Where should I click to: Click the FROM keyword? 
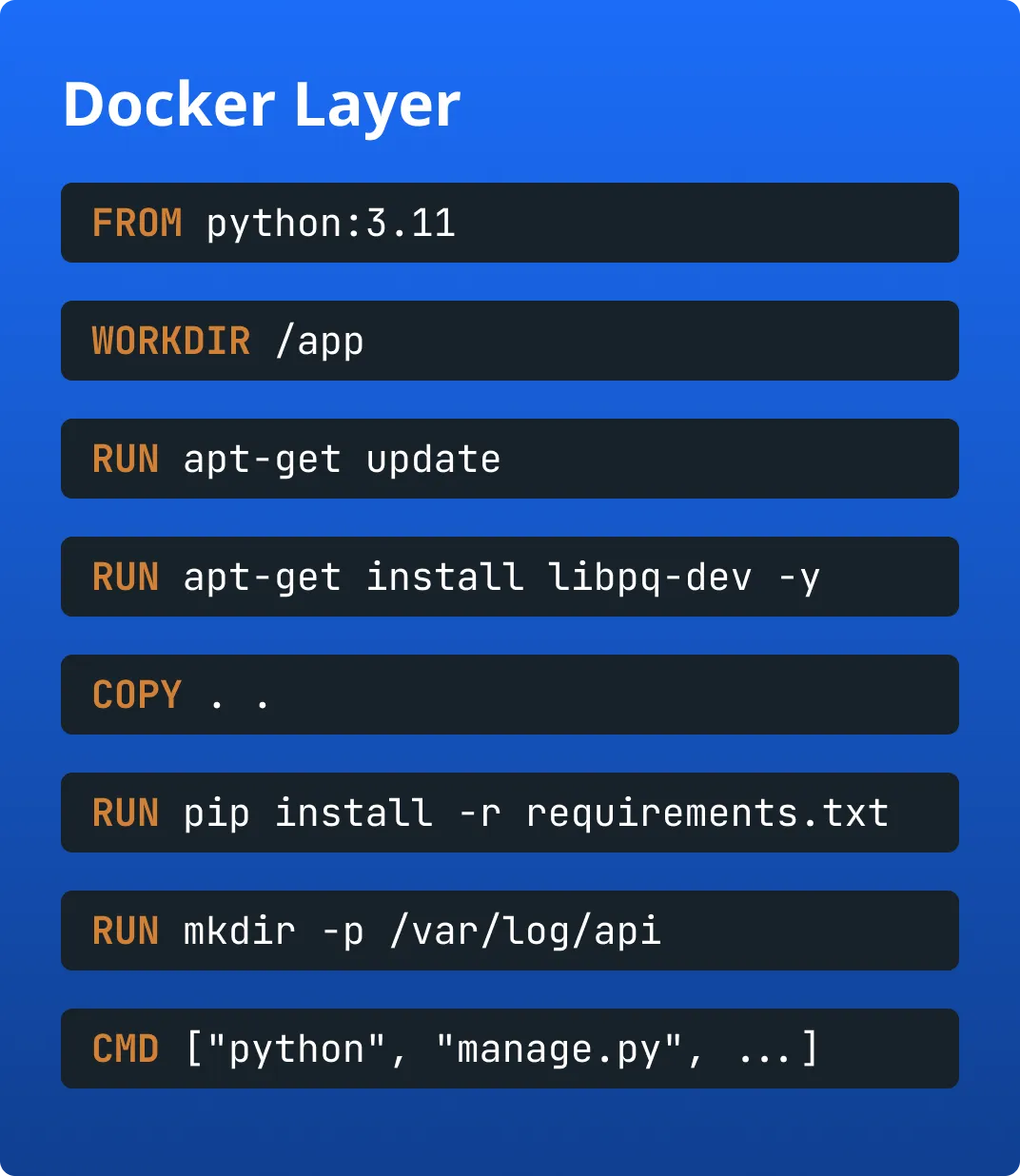click(x=137, y=224)
